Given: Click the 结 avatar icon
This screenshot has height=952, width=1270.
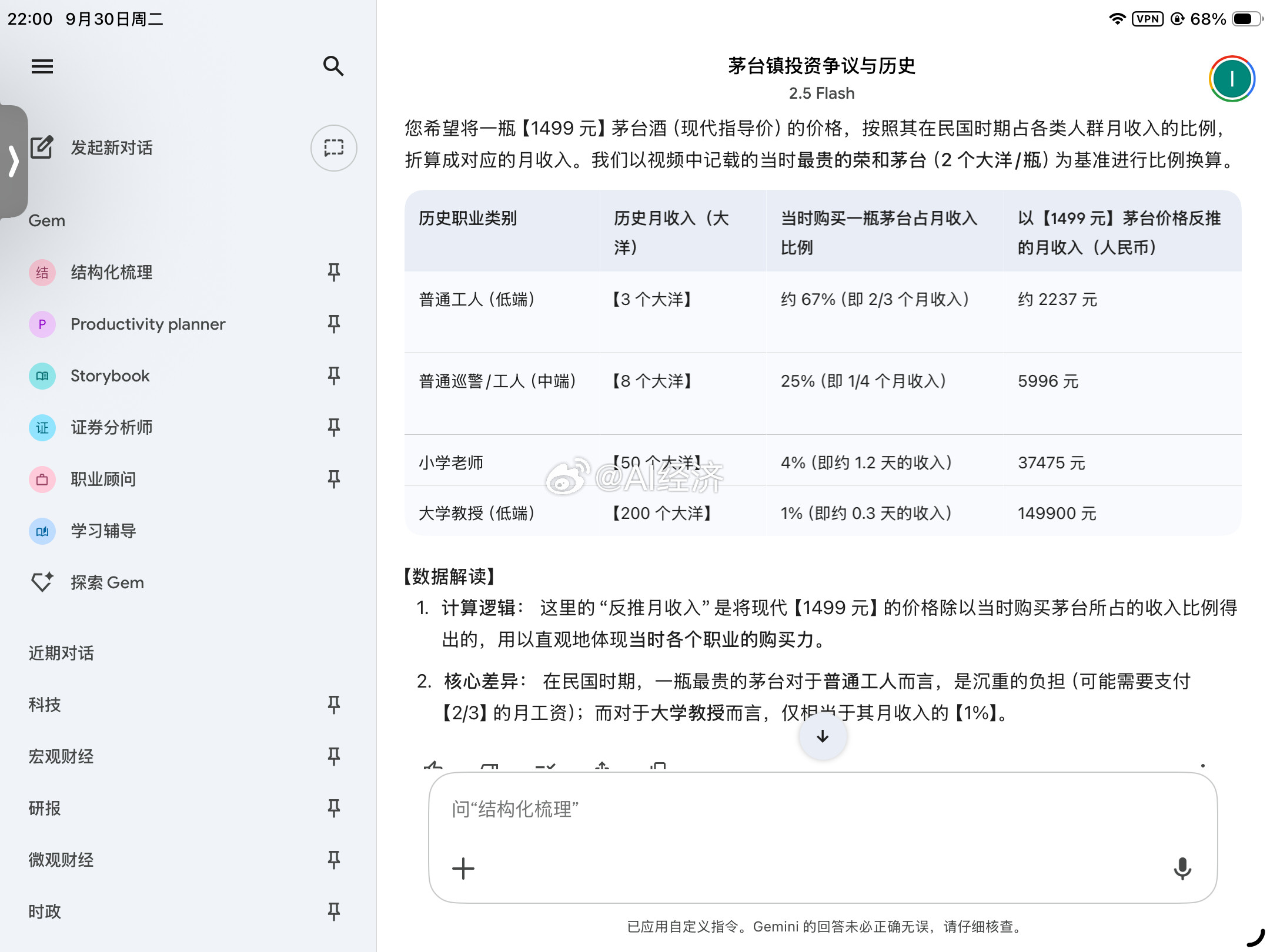Looking at the screenshot, I should point(42,272).
